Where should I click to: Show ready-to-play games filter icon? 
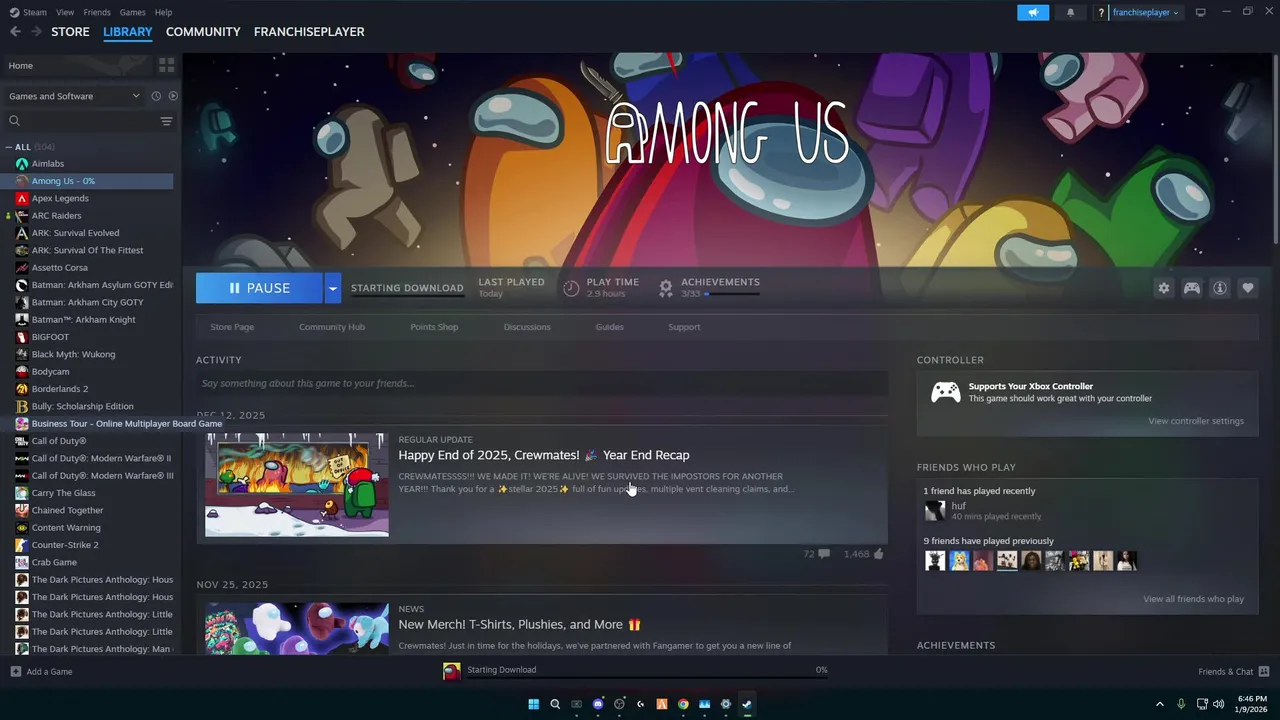173,96
